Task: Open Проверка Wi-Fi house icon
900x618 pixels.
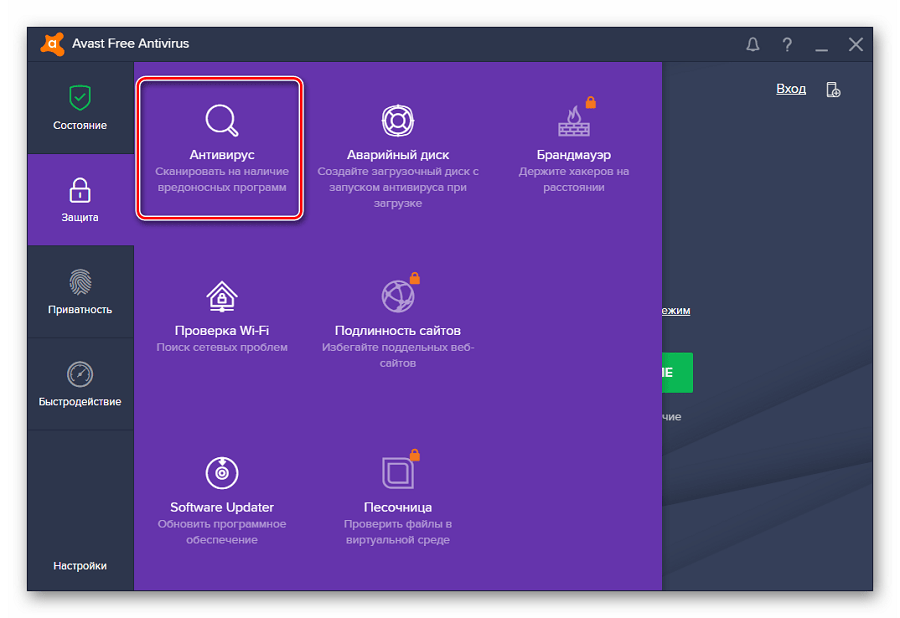Action: [x=221, y=296]
